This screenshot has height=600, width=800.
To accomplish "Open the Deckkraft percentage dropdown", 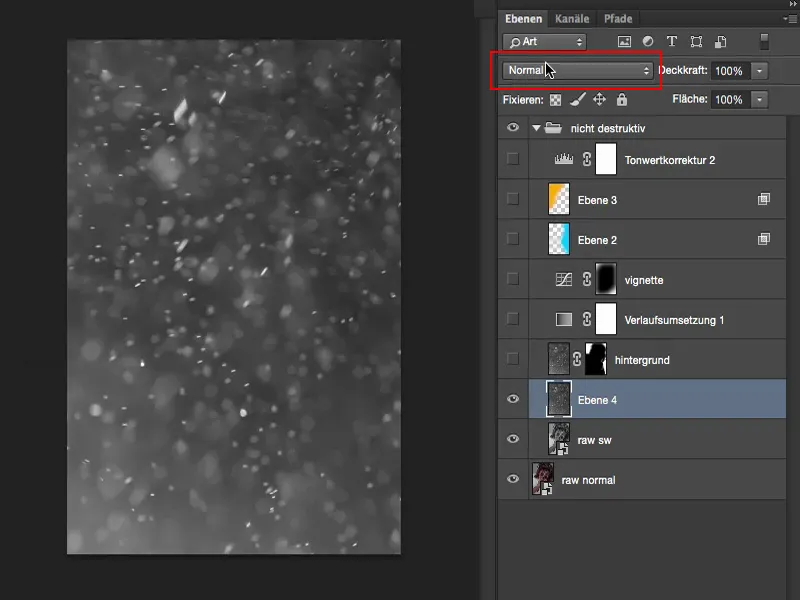I will (759, 71).
